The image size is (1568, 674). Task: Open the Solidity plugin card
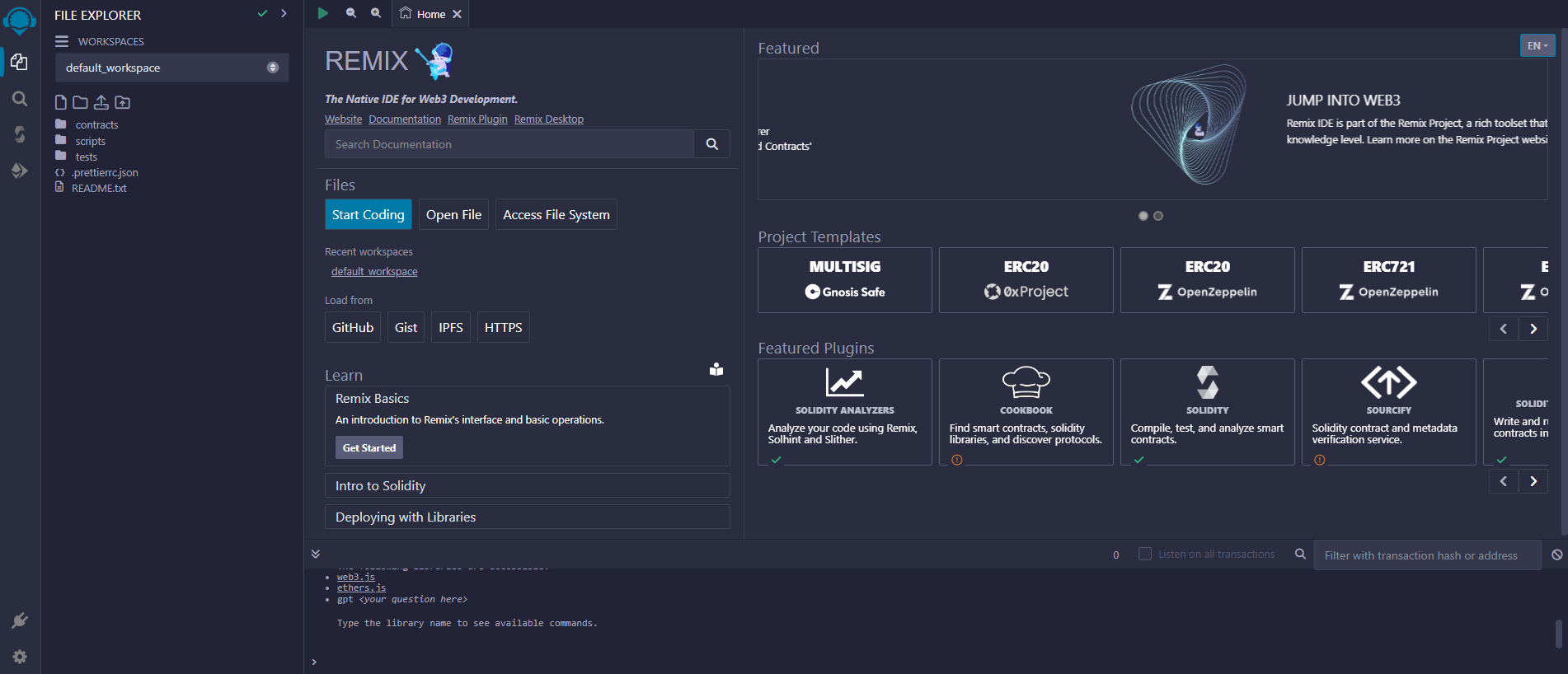coord(1208,412)
